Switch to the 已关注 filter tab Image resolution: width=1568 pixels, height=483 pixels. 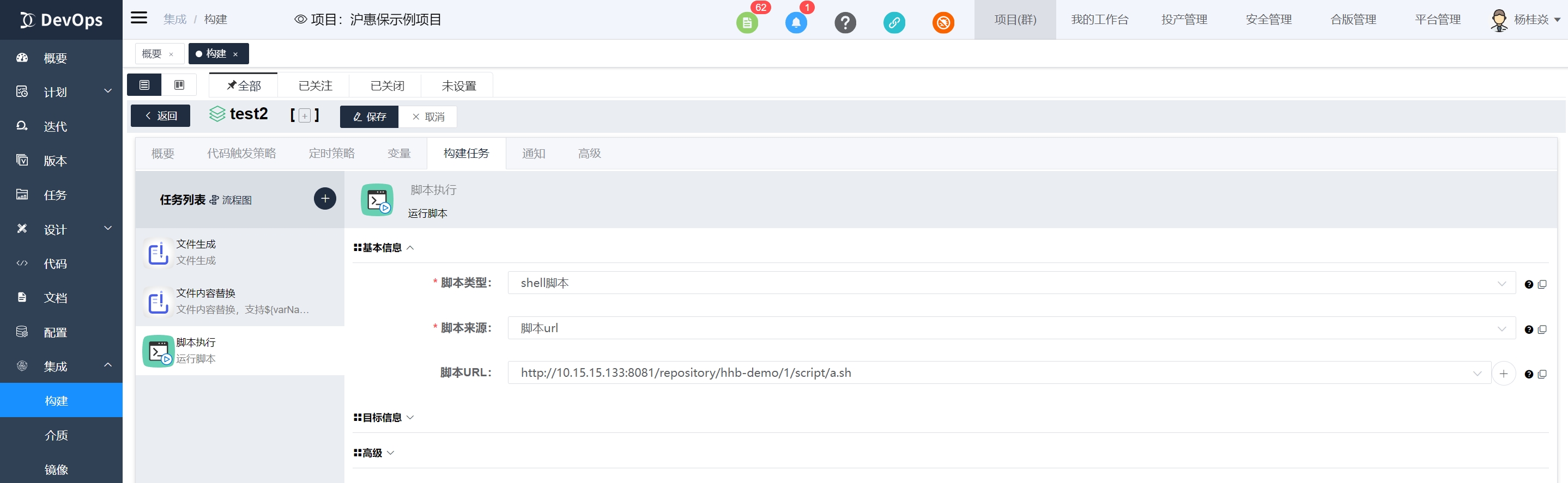tap(316, 86)
